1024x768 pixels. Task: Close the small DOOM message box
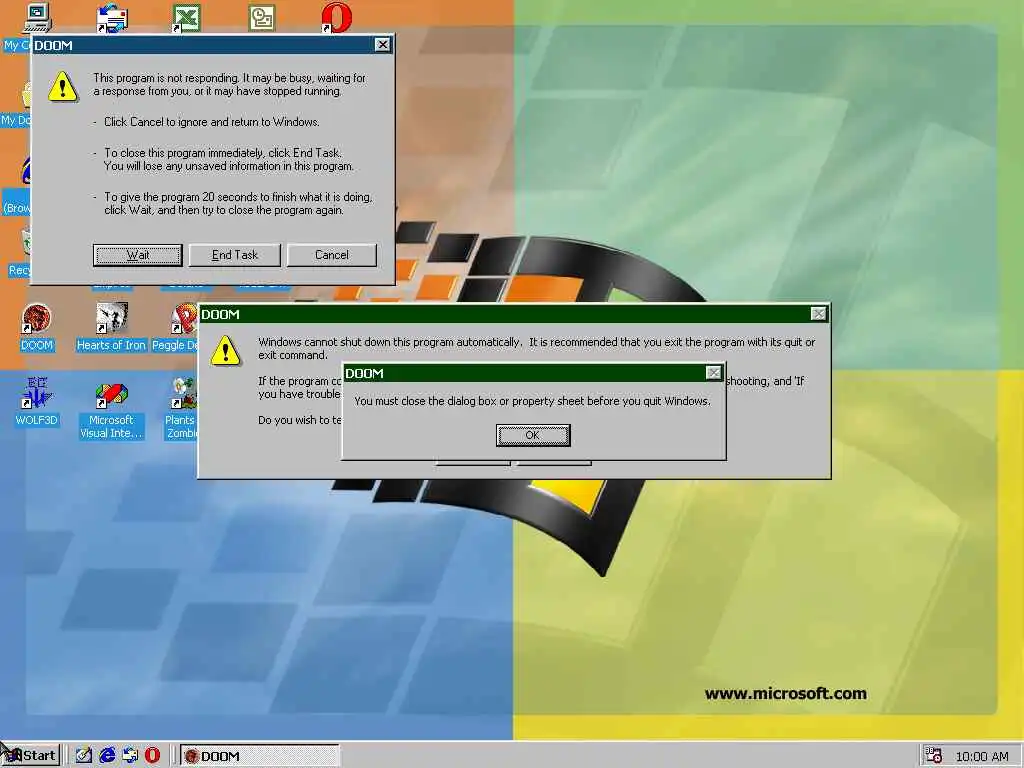(714, 372)
